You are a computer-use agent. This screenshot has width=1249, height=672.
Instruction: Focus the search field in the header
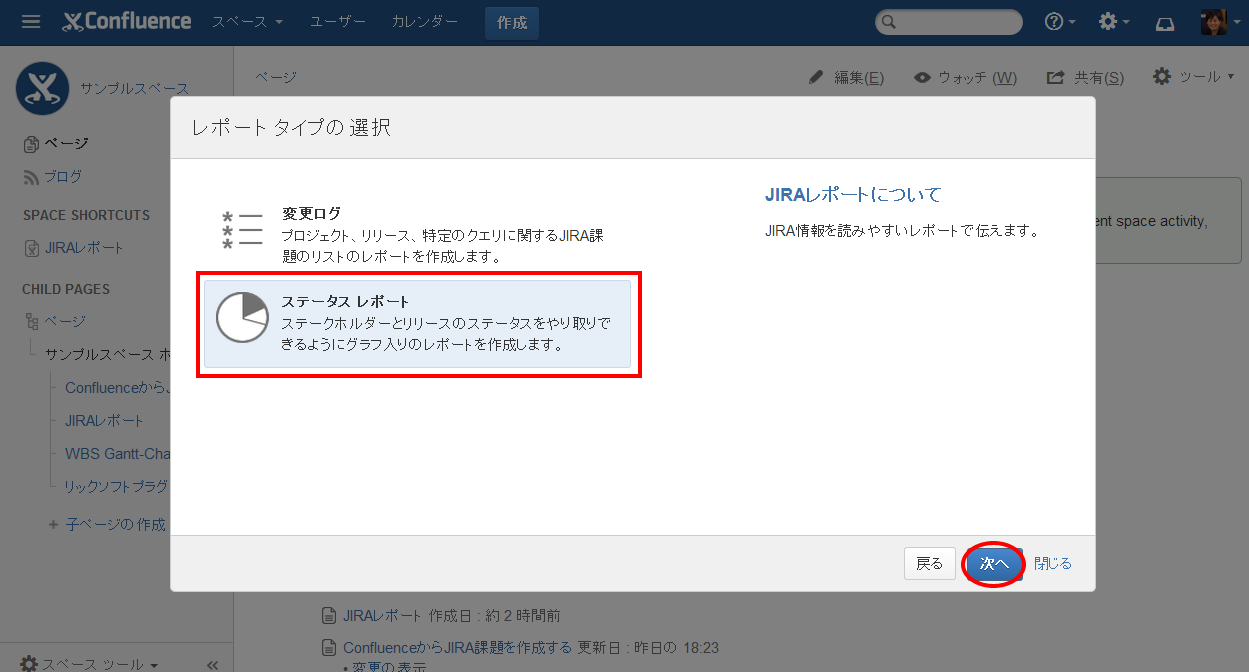(x=949, y=22)
